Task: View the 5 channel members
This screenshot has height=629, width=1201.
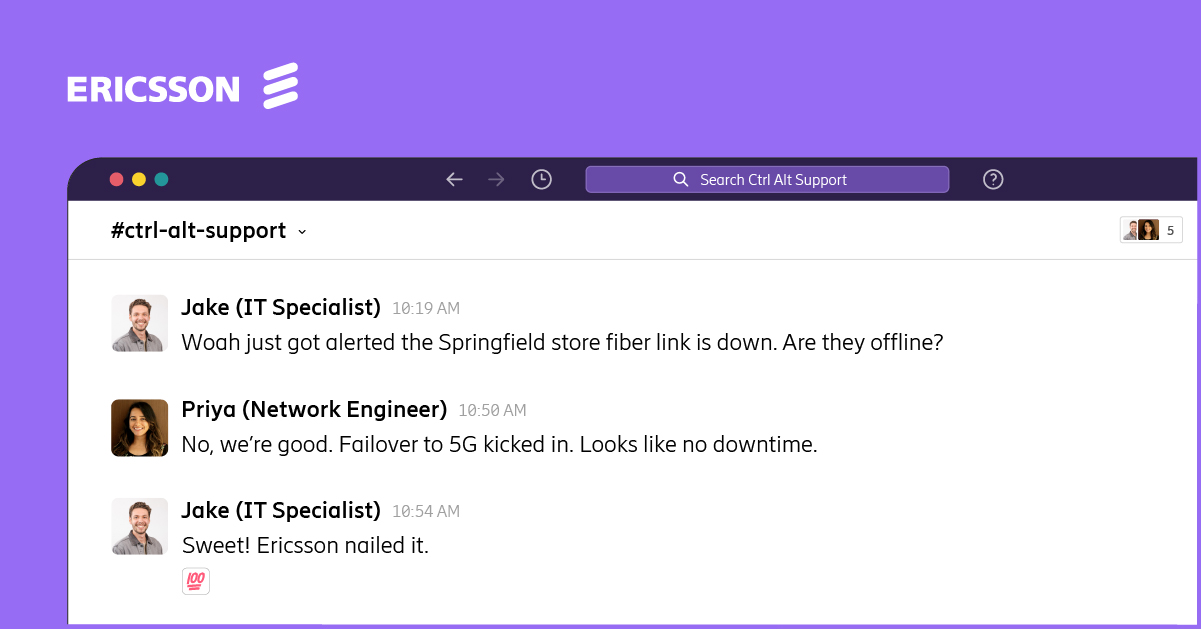Action: coord(1151,230)
